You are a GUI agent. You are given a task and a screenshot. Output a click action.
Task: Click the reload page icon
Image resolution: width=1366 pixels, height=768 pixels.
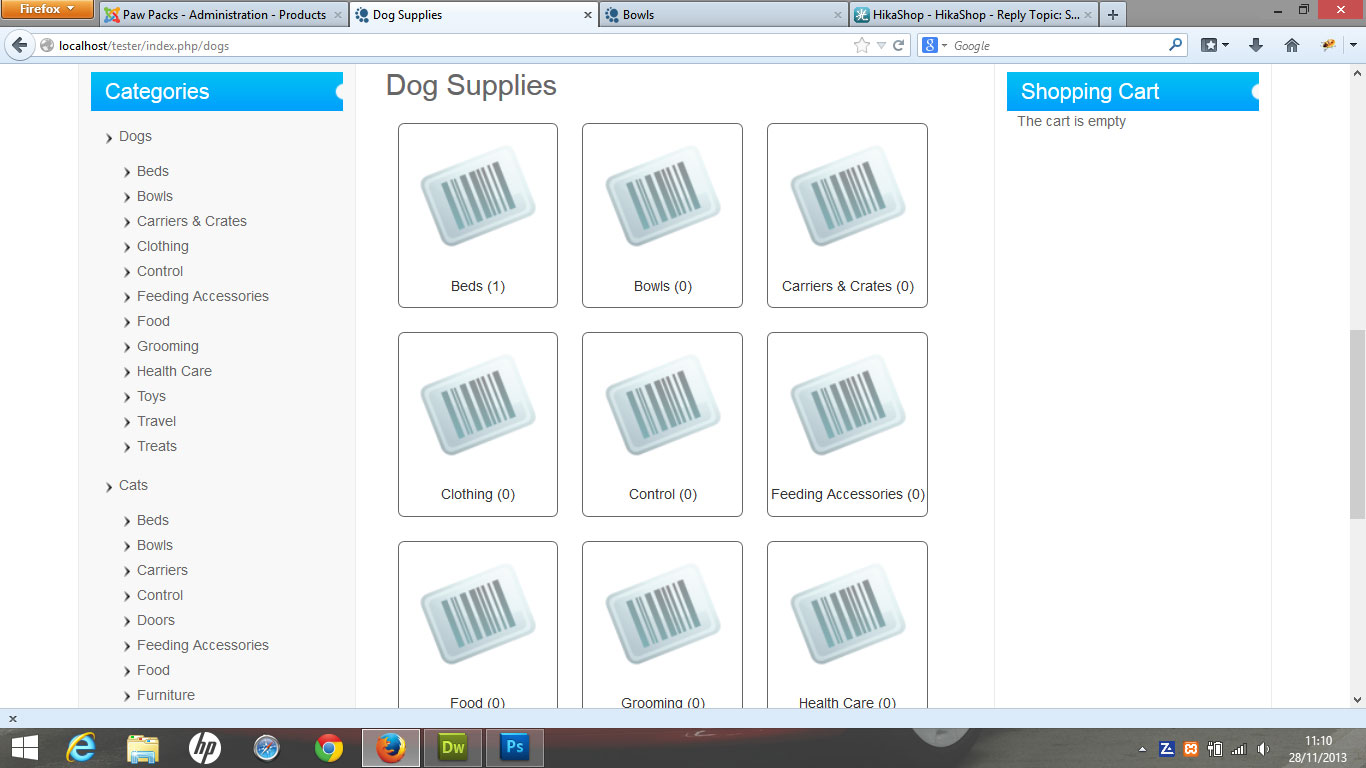pyautogui.click(x=899, y=45)
